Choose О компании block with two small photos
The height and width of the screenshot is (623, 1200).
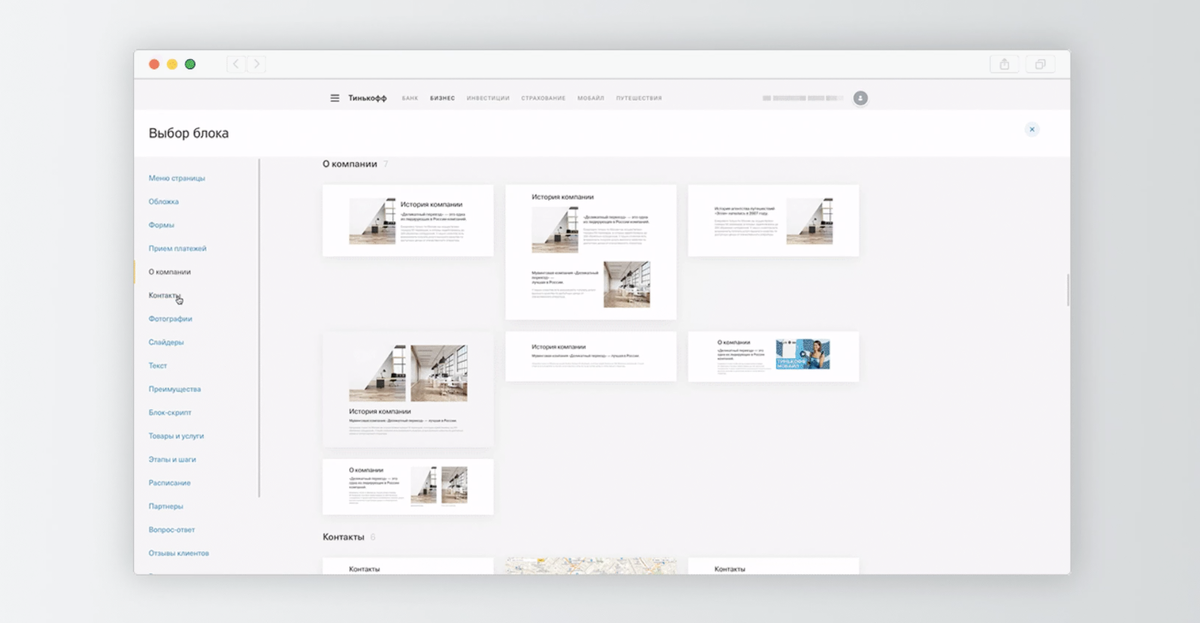click(x=408, y=487)
